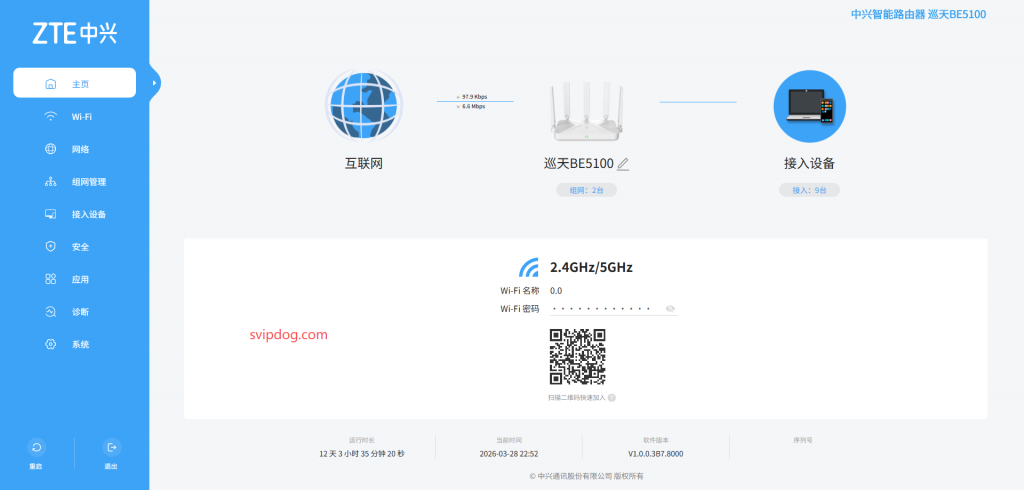Collapse the sidebar using the arrow handle
Viewport: 1024px width, 490px height.
pyautogui.click(x=154, y=83)
